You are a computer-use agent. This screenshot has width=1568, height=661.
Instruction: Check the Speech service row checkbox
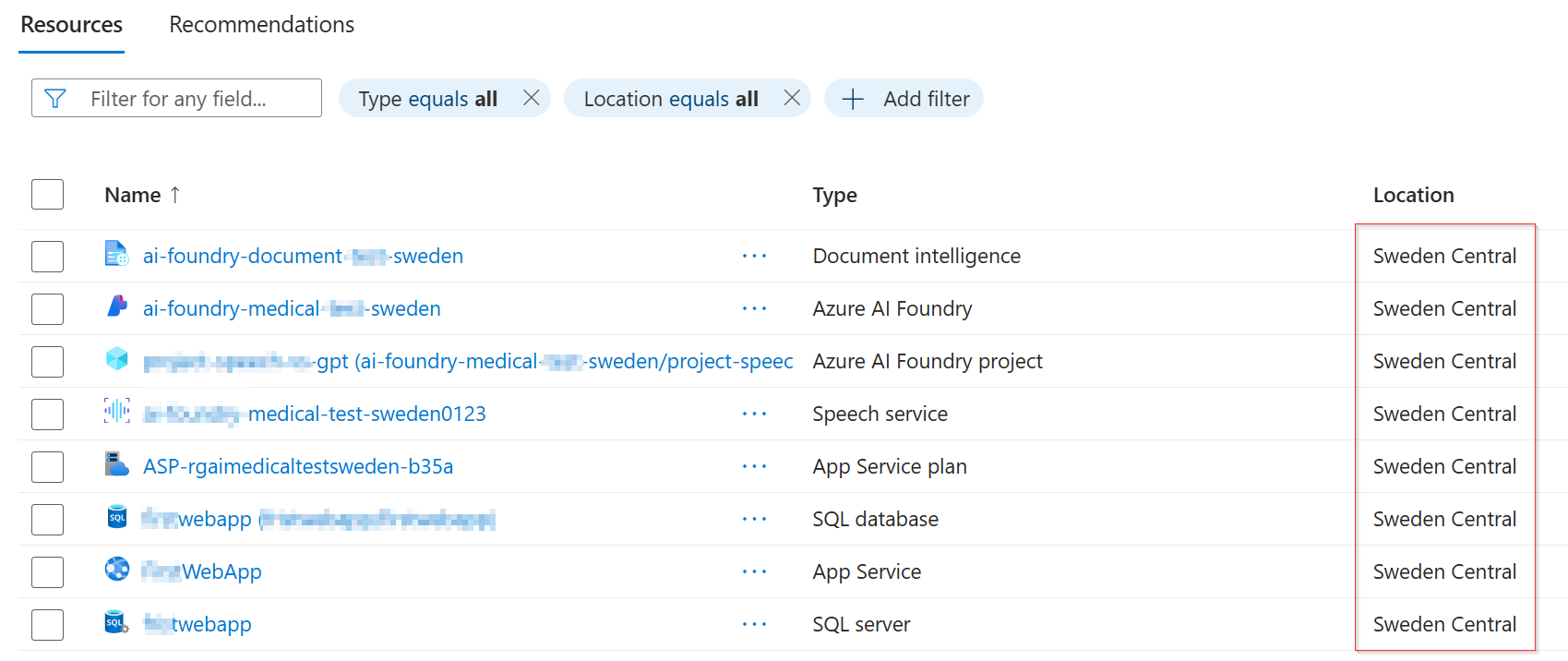47,414
